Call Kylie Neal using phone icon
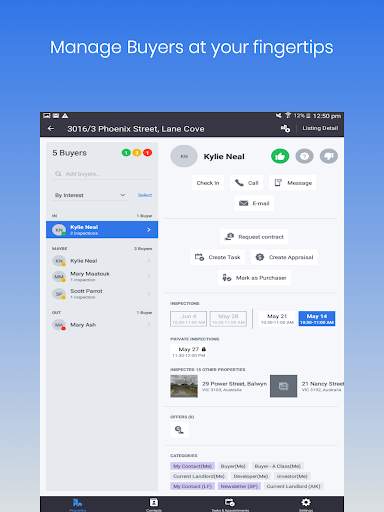The image size is (384, 512). pyautogui.click(x=247, y=183)
